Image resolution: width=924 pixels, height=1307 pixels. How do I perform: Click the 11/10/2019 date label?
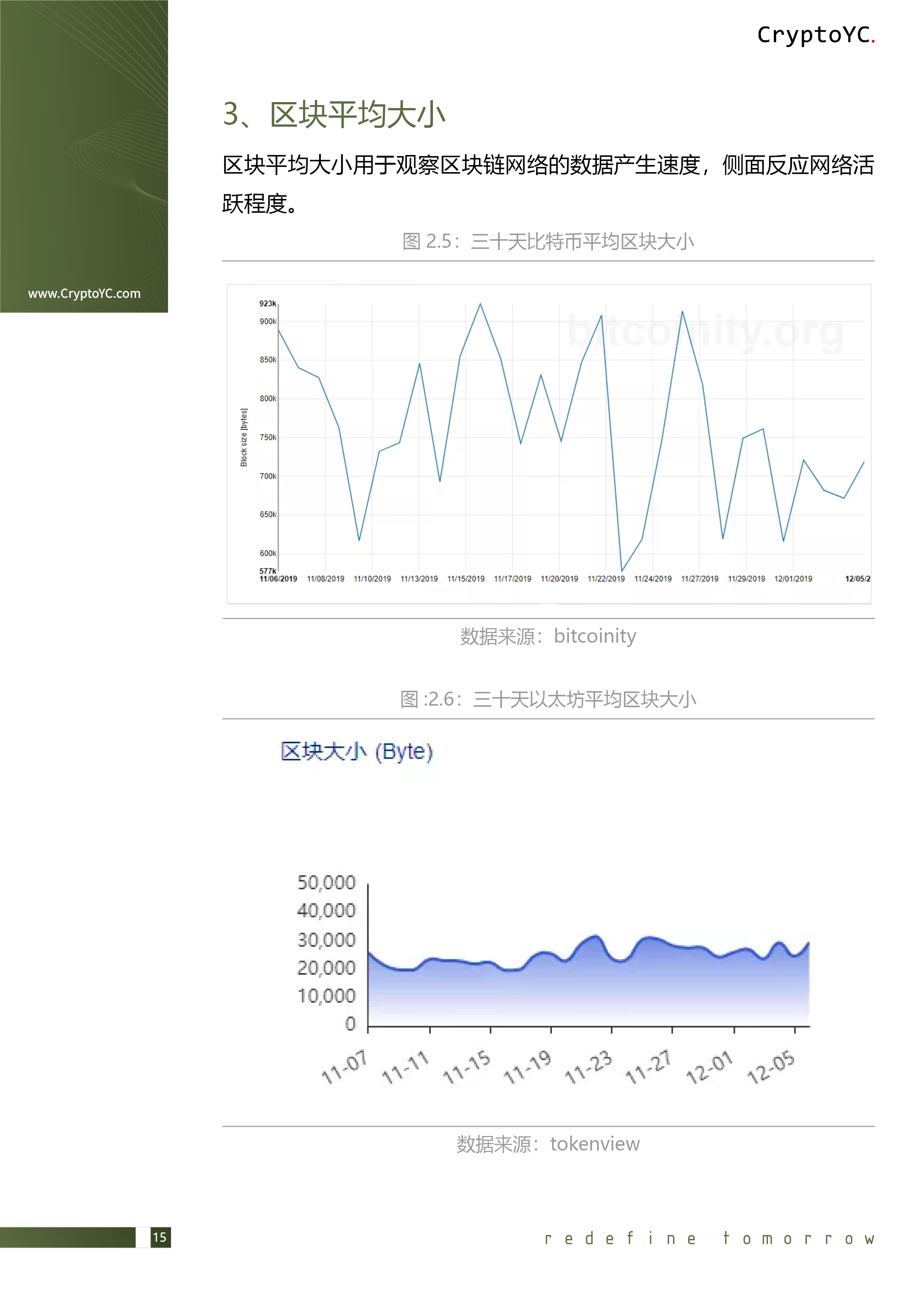coord(372,579)
